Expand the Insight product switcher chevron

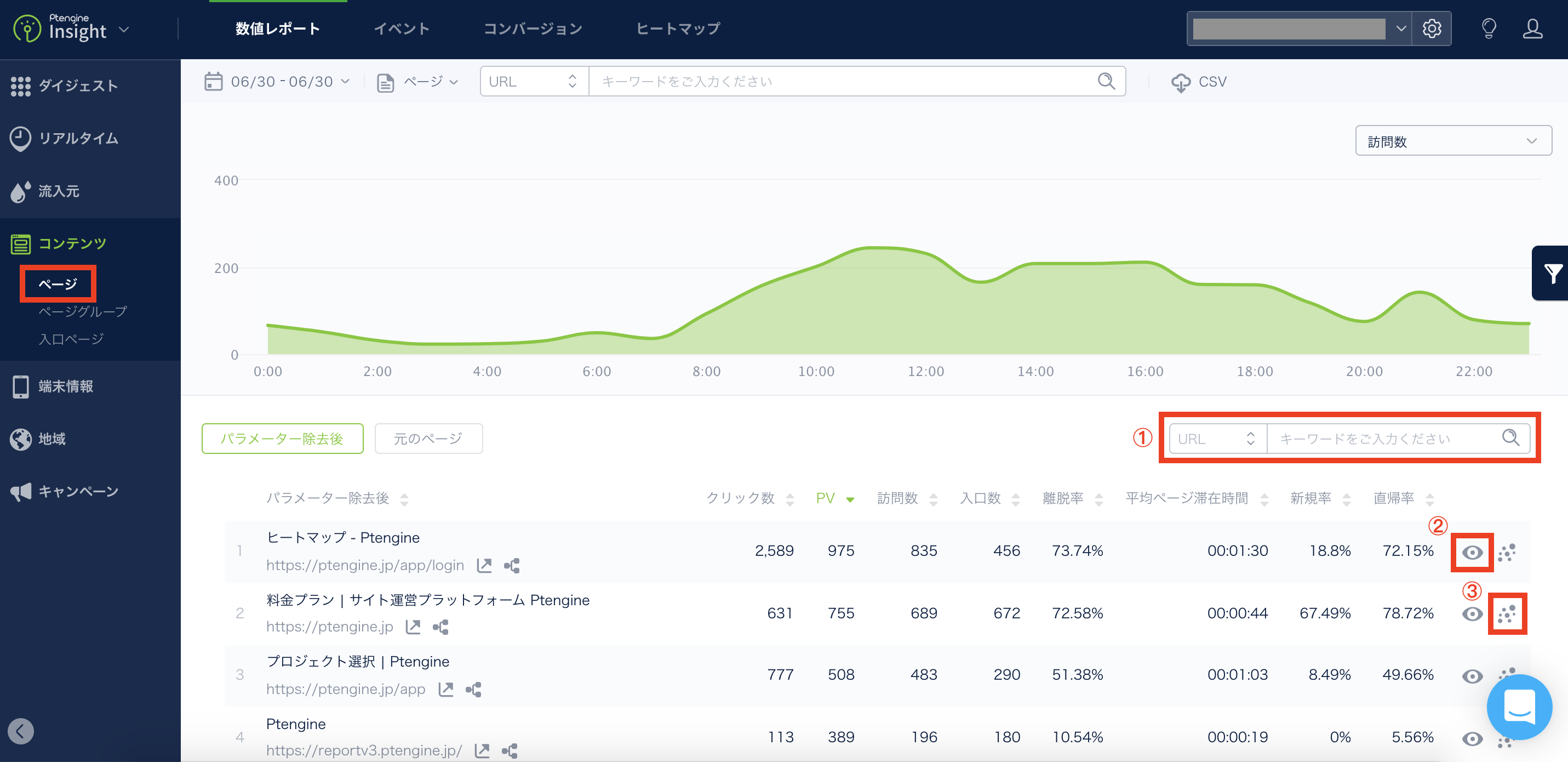124,29
